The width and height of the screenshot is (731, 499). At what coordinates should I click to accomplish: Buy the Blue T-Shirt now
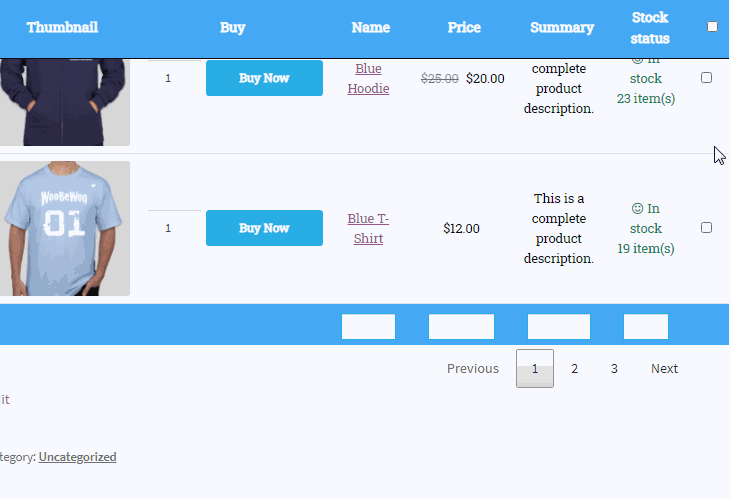click(x=264, y=228)
